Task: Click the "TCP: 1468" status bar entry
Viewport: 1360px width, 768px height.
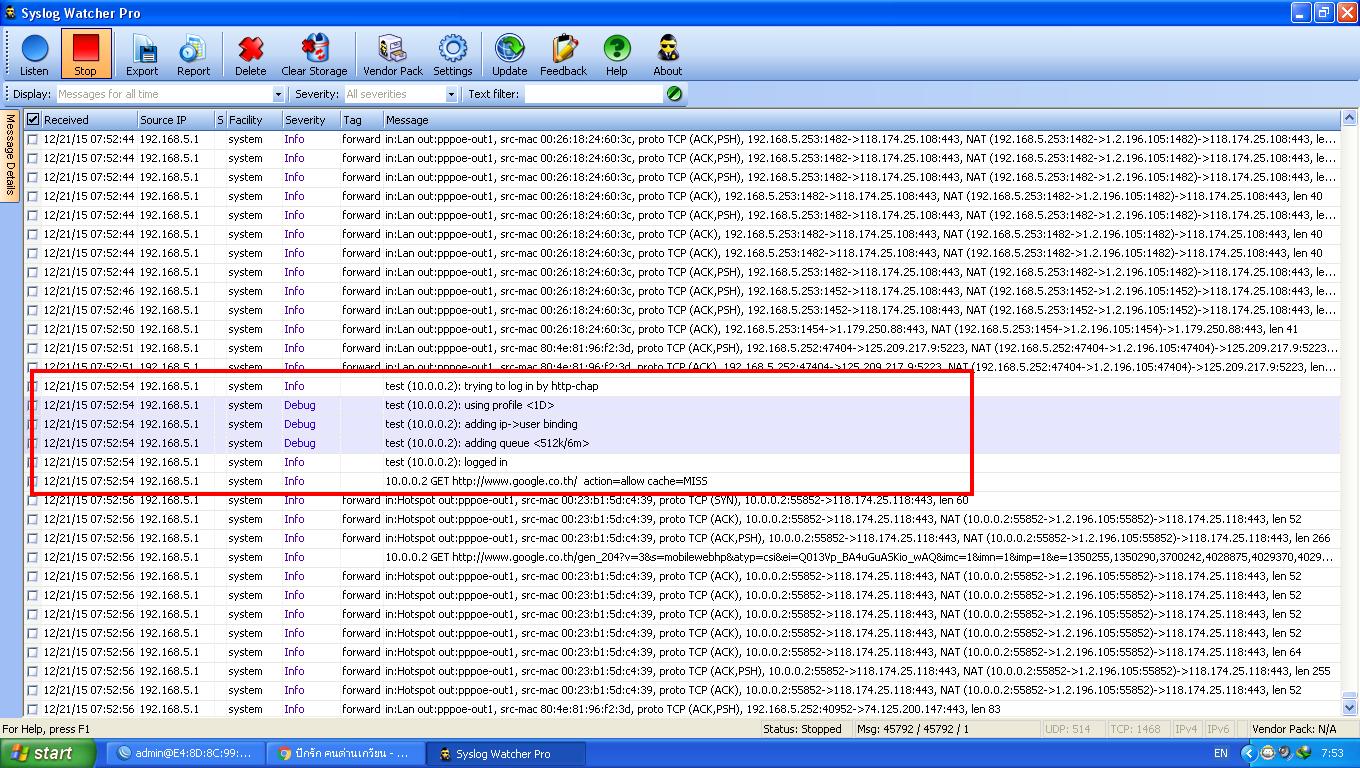Action: 1135,729
